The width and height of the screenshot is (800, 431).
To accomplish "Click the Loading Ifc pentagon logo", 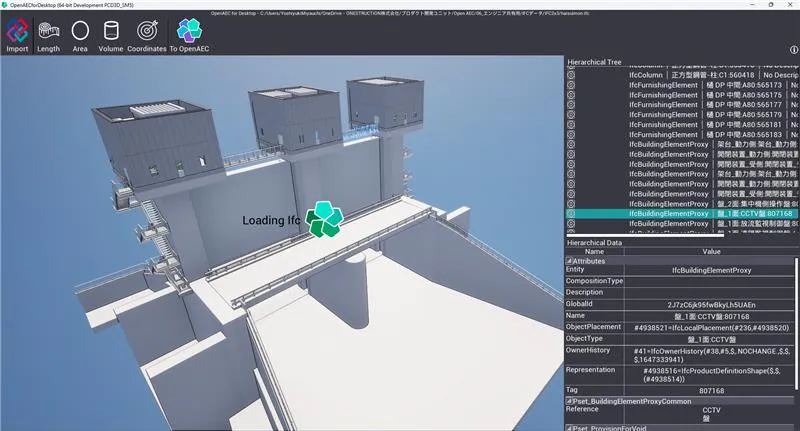I will pos(323,219).
